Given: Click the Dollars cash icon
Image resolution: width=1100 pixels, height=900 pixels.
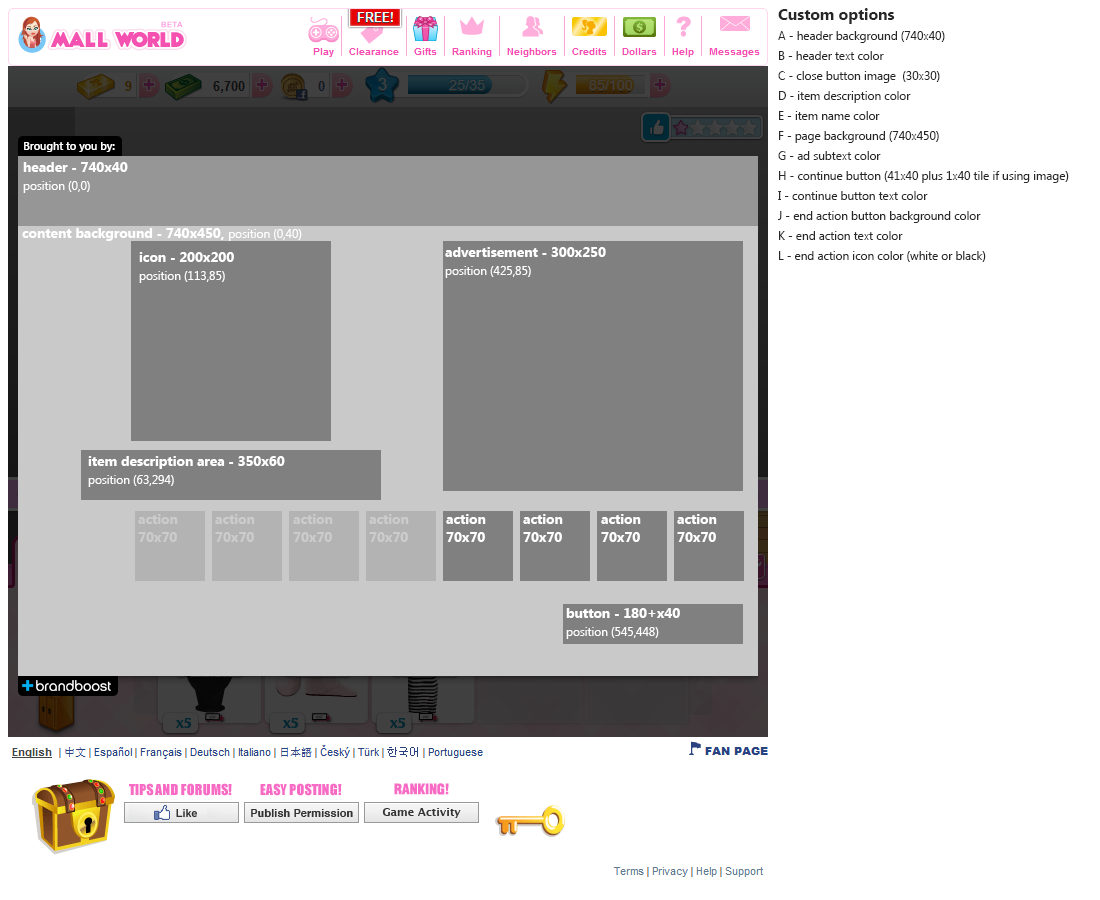Looking at the screenshot, I should (639, 28).
